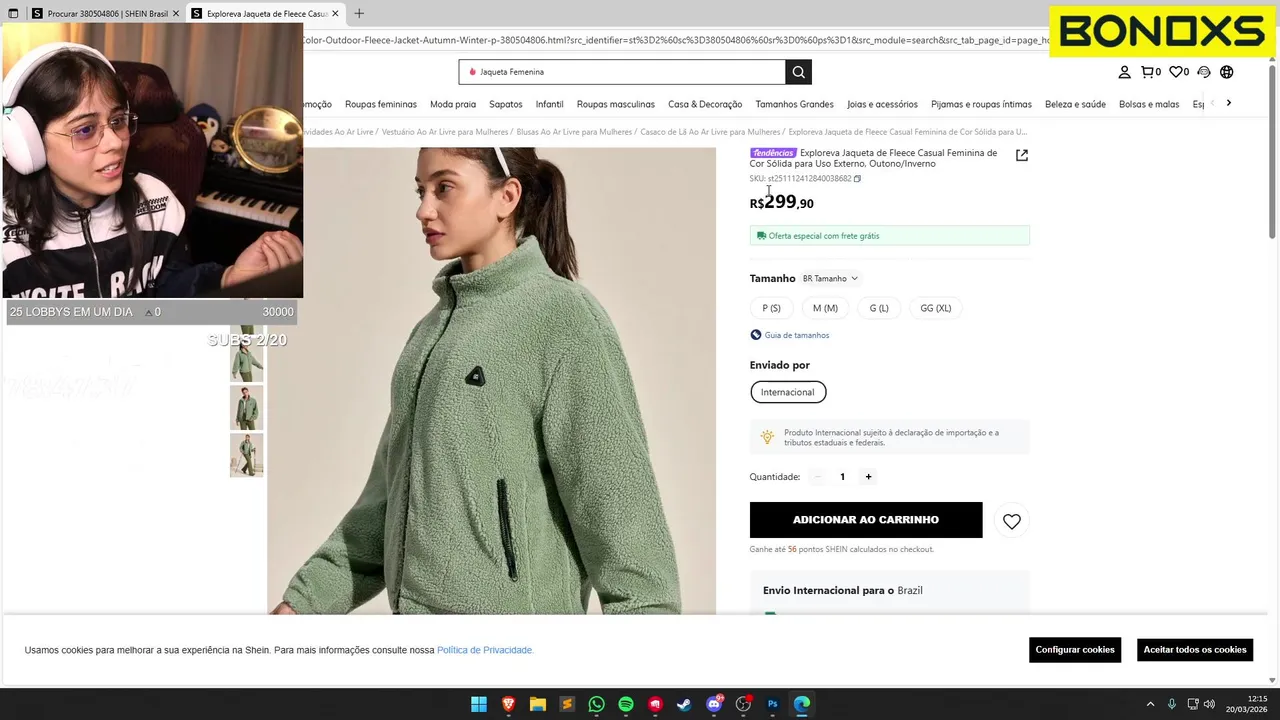
Task: Copy the SKU number icon
Action: 857,179
